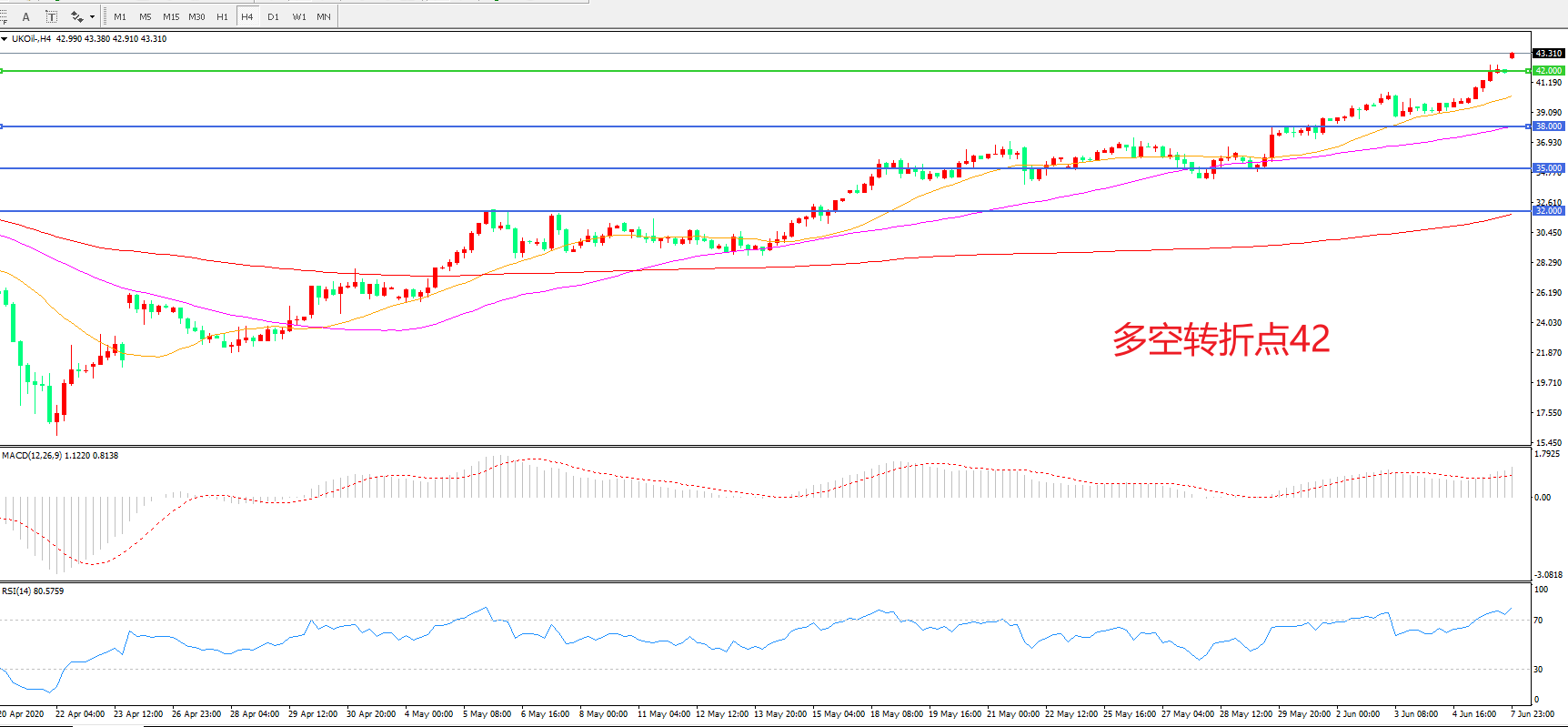Image resolution: width=1568 pixels, height=727 pixels.
Task: Click the green 42.000 price level label
Action: (1548, 70)
